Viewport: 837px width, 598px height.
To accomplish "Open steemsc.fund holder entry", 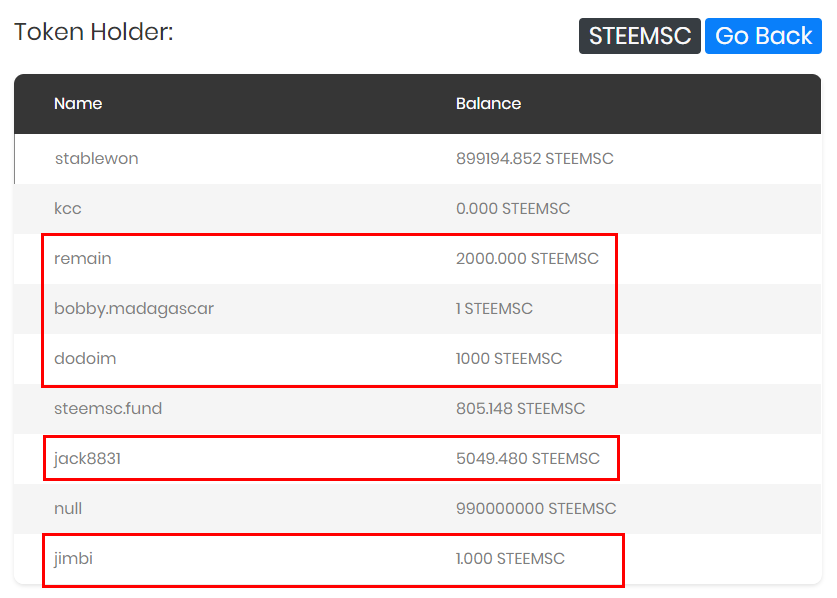I will [x=108, y=408].
